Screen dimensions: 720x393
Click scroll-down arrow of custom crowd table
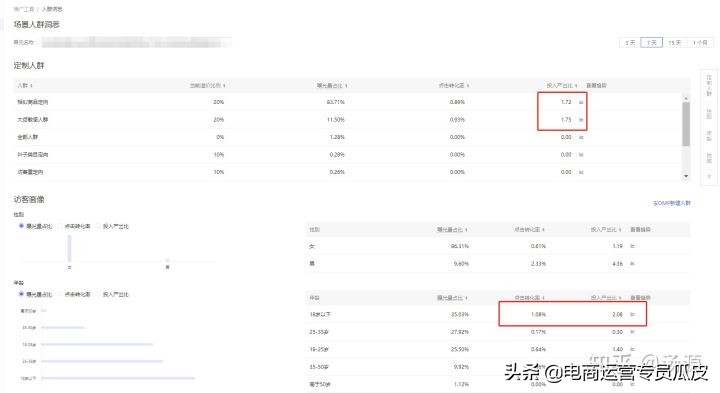point(686,176)
